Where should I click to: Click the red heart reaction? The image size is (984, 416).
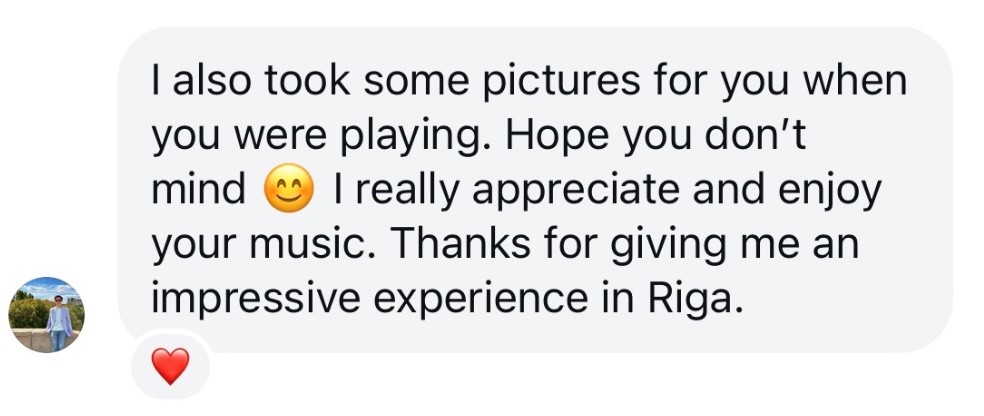170,366
